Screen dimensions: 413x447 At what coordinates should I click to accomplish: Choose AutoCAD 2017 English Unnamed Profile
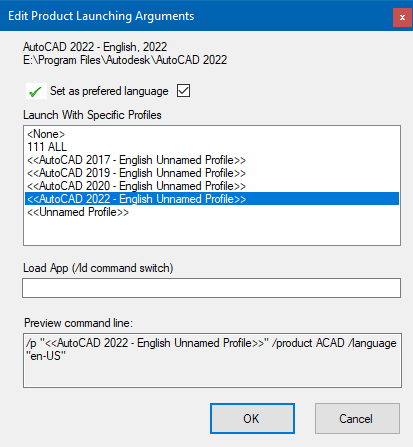pyautogui.click(x=136, y=160)
